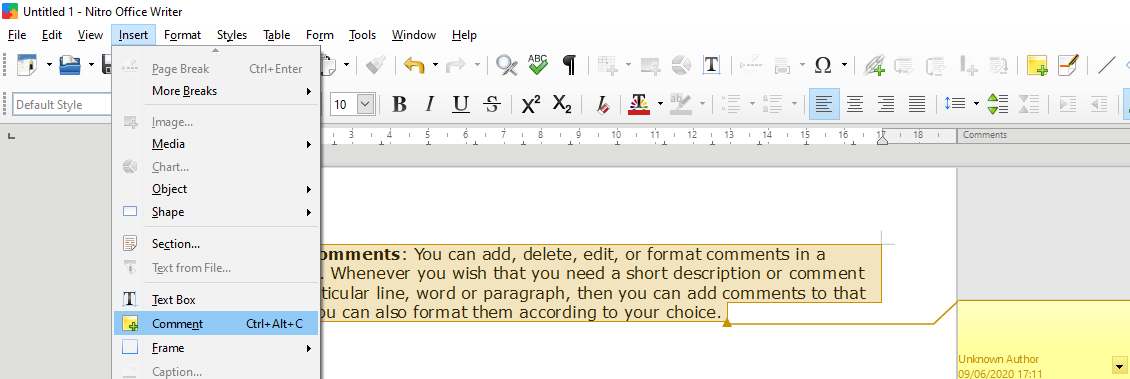Open the Styles menu
The width and height of the screenshot is (1130, 379).
[x=232, y=35]
